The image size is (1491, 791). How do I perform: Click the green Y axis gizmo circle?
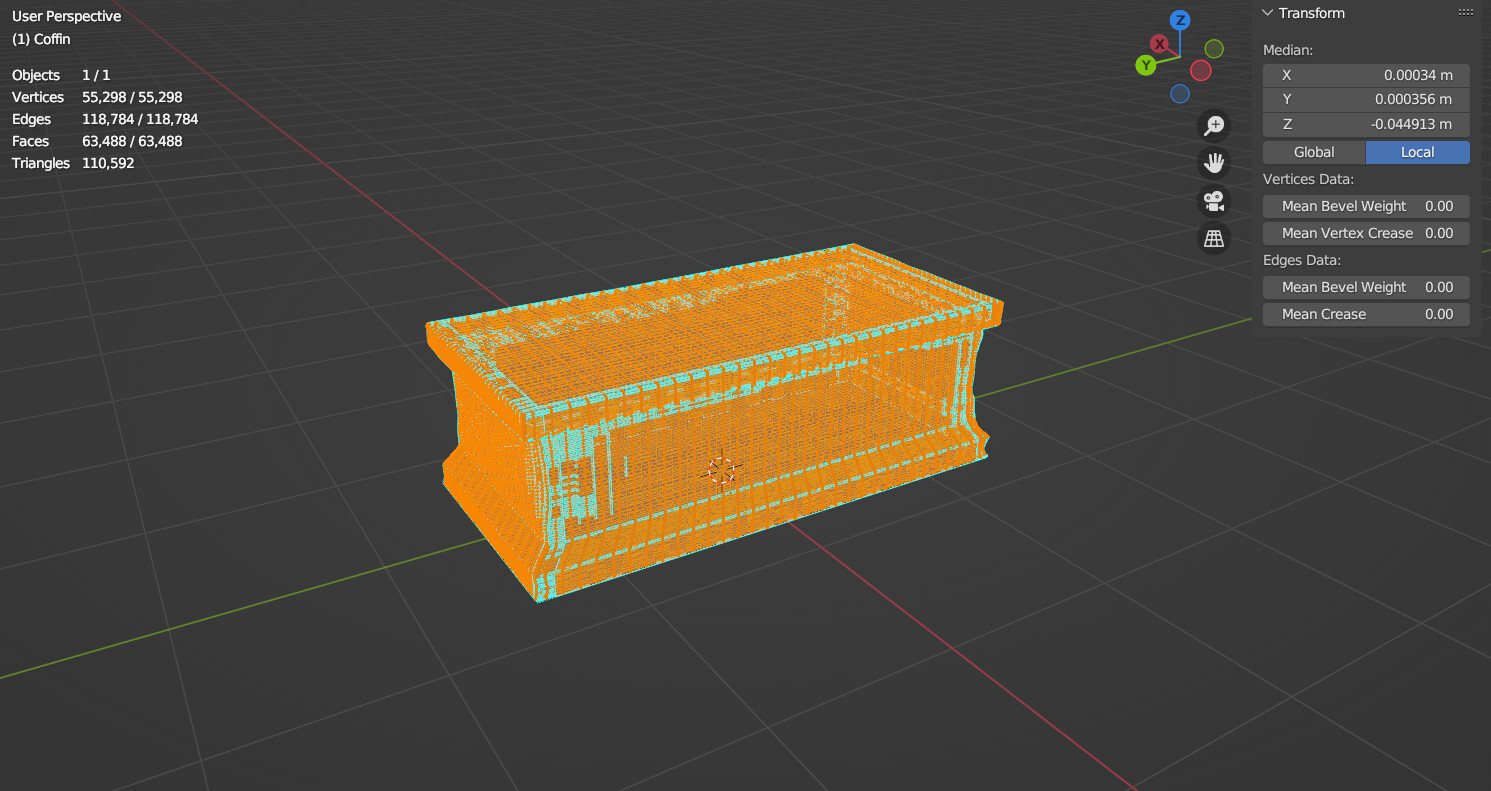[1146, 65]
